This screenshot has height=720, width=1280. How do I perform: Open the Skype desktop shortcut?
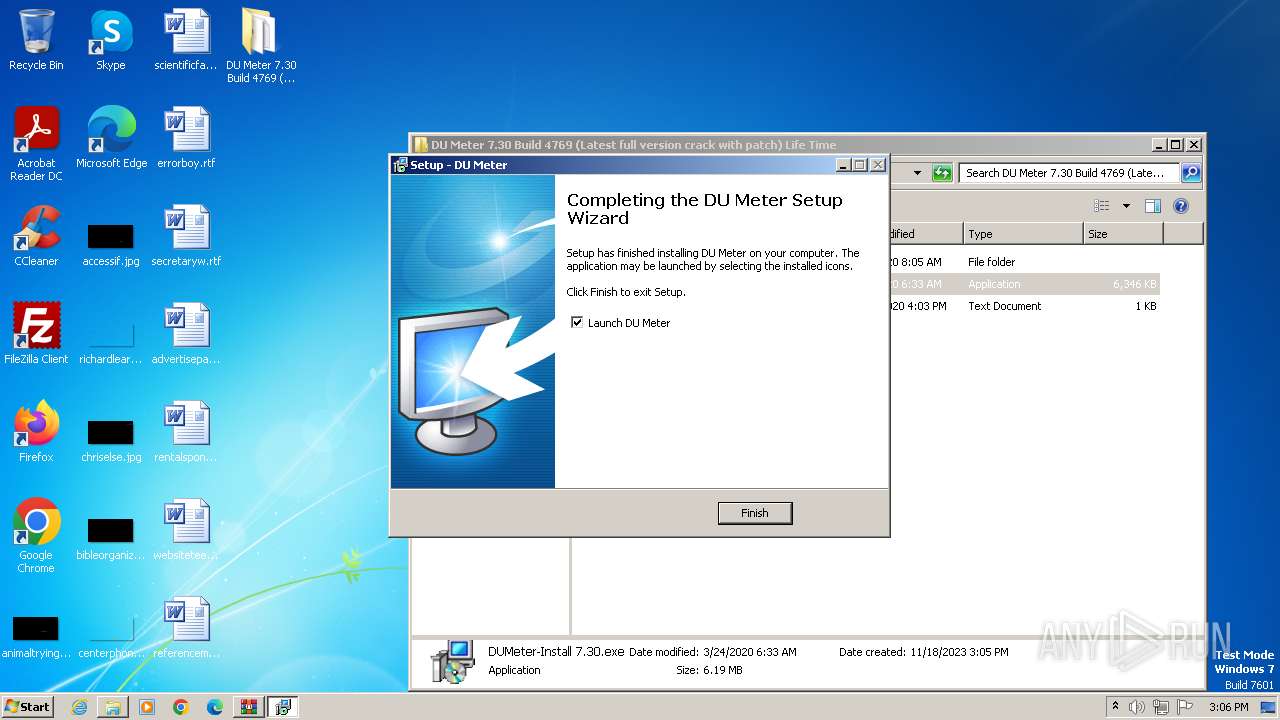[x=110, y=40]
